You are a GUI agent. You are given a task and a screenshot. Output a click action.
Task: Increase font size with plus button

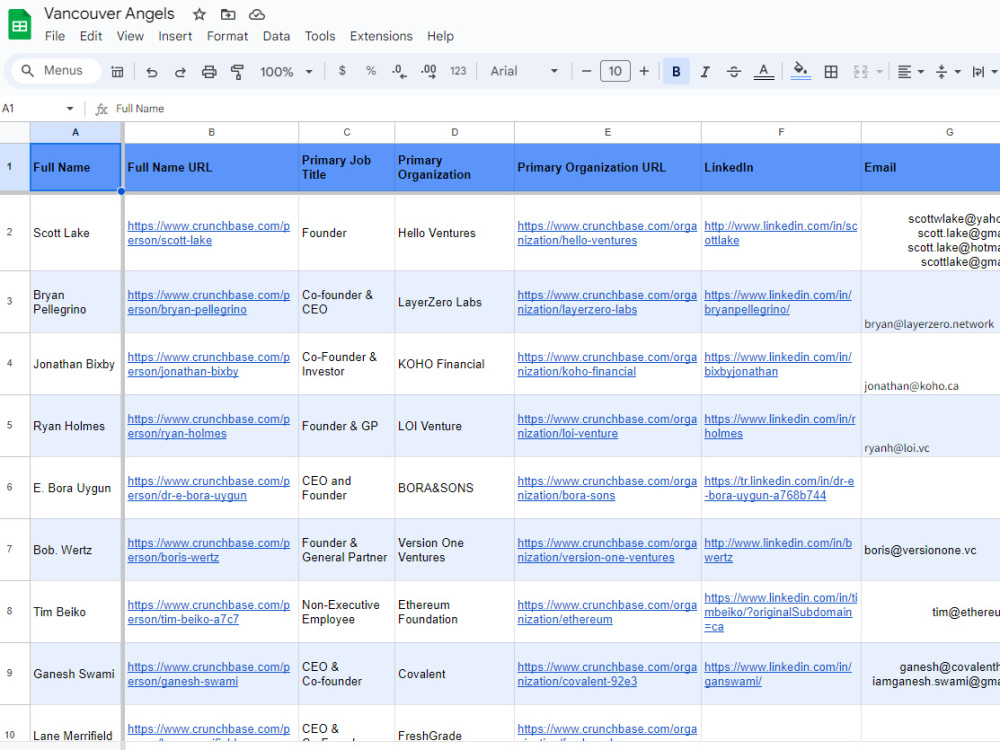coord(644,71)
